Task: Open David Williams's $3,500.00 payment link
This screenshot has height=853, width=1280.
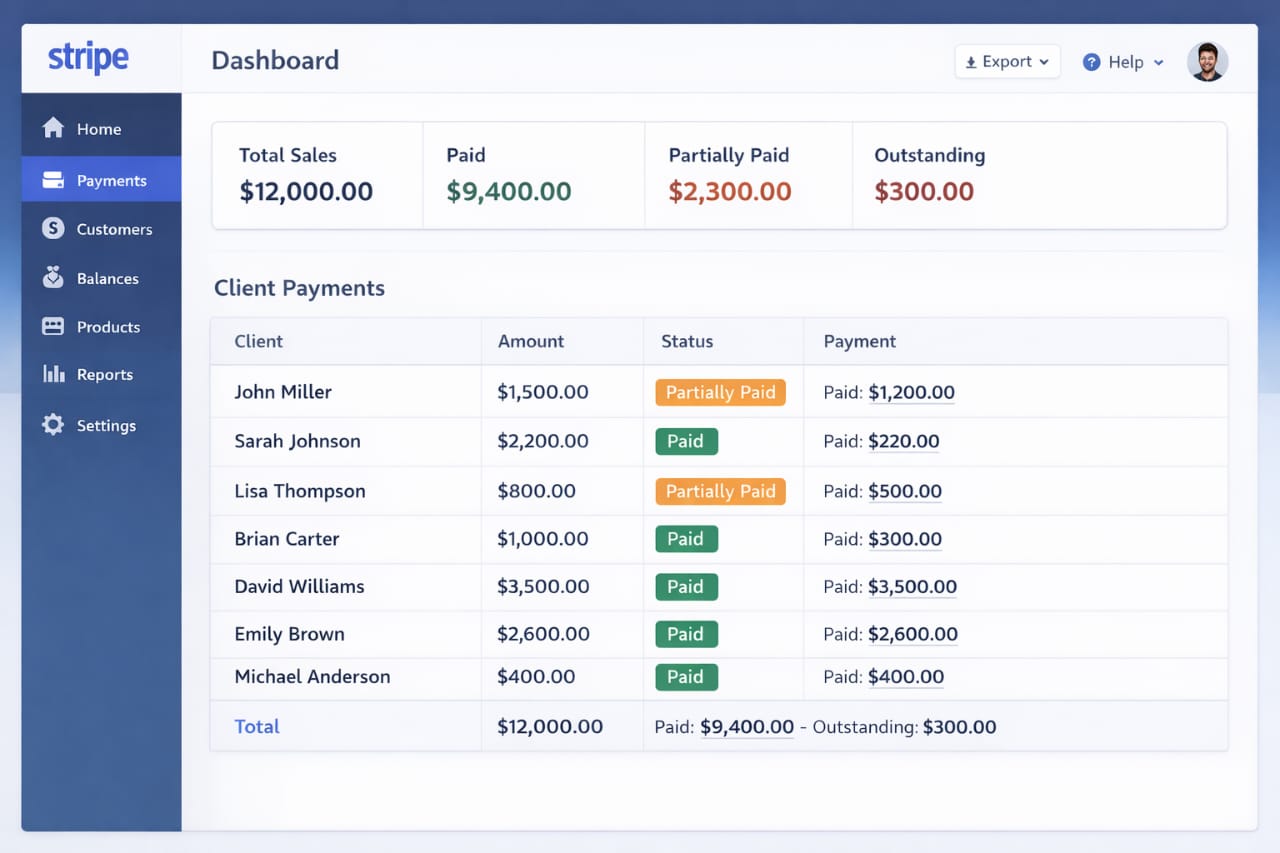Action: [x=912, y=587]
